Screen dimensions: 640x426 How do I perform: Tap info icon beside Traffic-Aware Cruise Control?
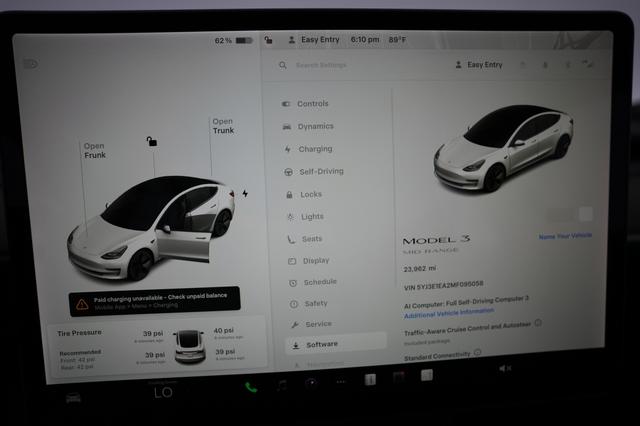538,323
